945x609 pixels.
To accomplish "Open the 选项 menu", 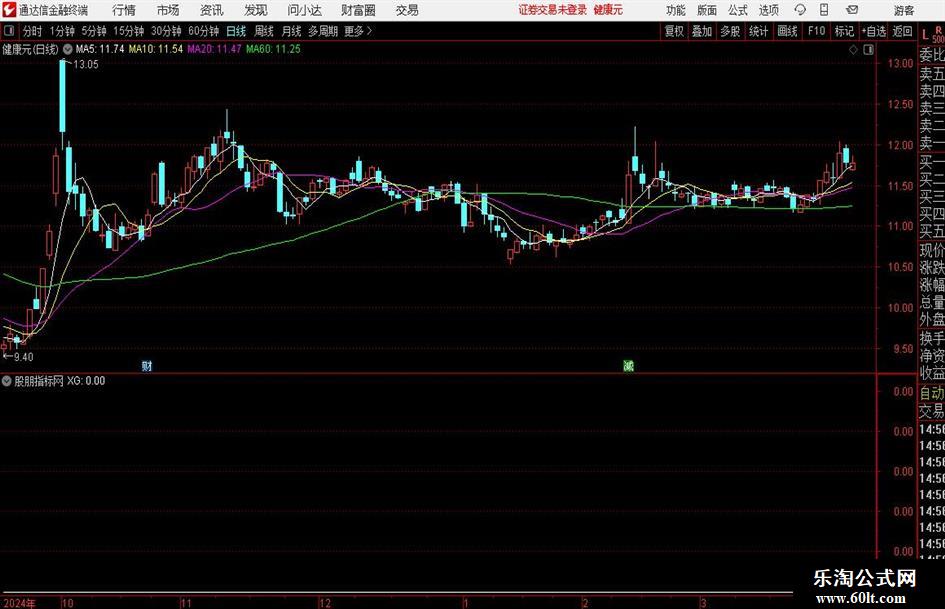I will (x=768, y=10).
